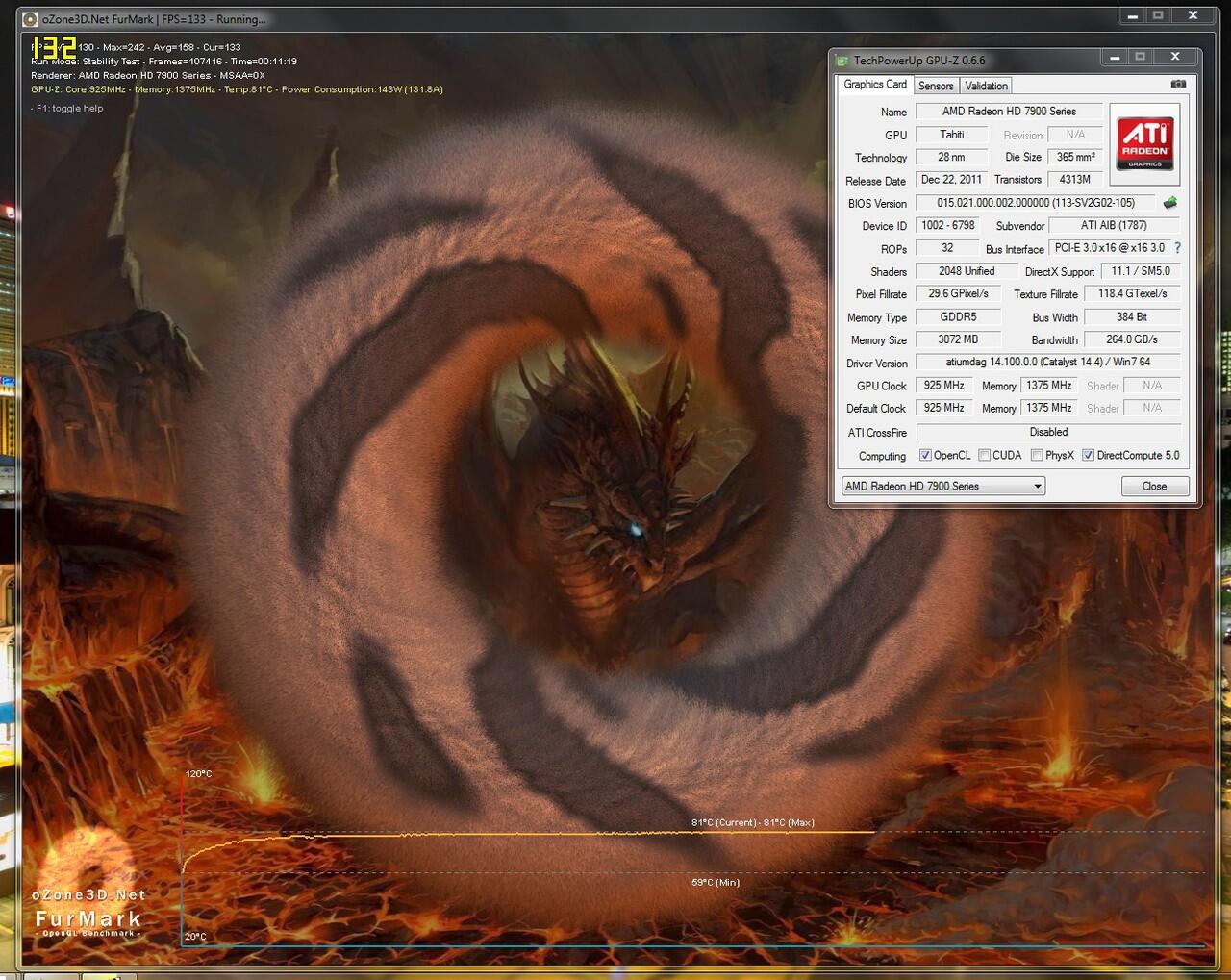Click the FurMark Renderer info line
Viewport: 1231px width, 980px height.
pyautogui.click(x=148, y=75)
